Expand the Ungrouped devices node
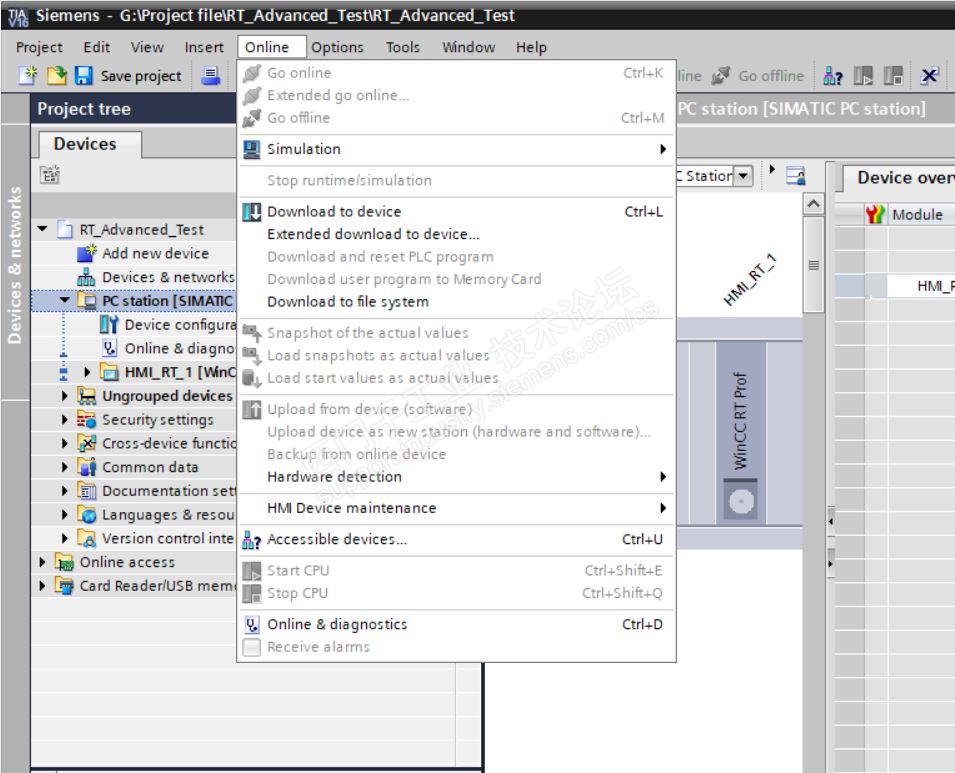The width and height of the screenshot is (955, 773). pyautogui.click(x=65, y=396)
